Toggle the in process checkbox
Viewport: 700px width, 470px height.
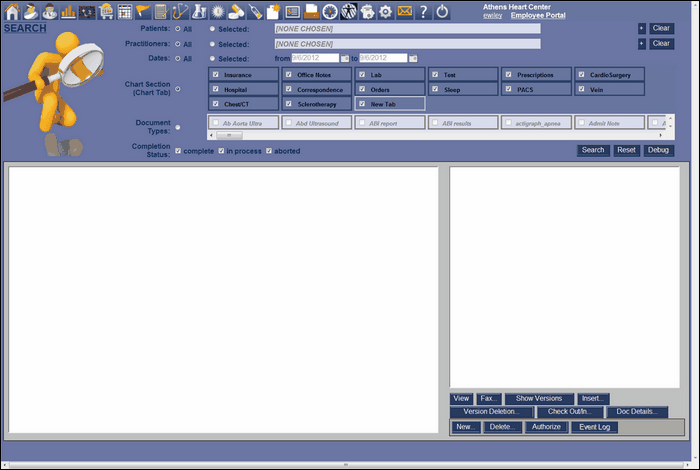point(221,151)
